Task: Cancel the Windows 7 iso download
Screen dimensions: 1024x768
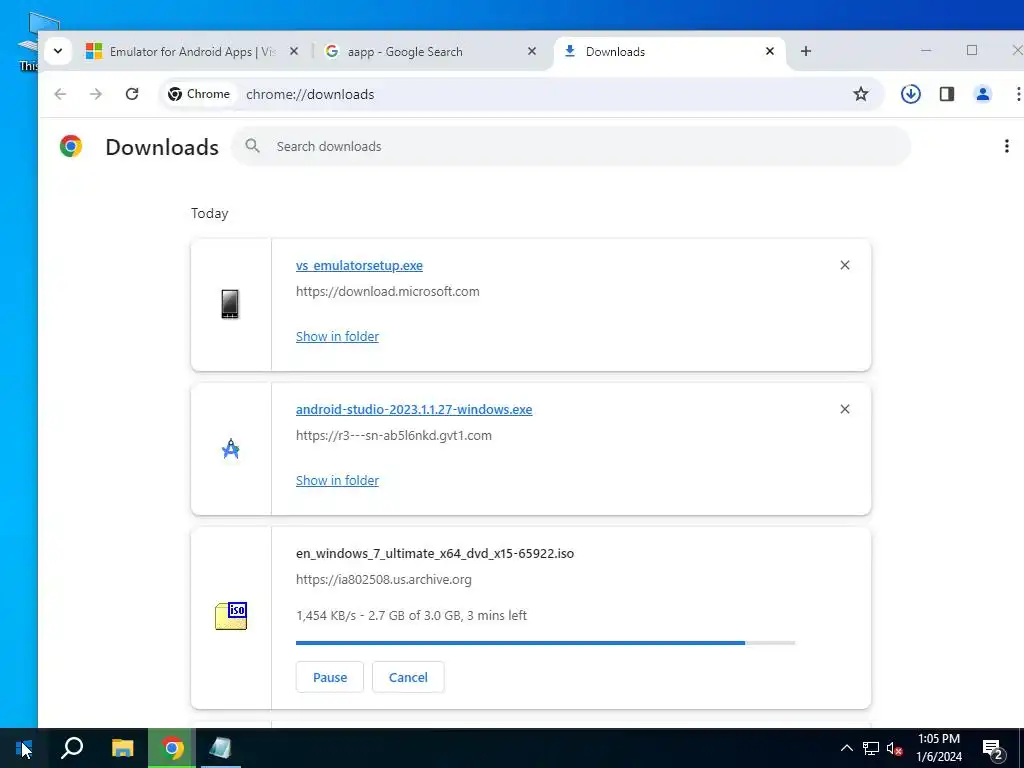Action: pyautogui.click(x=408, y=677)
